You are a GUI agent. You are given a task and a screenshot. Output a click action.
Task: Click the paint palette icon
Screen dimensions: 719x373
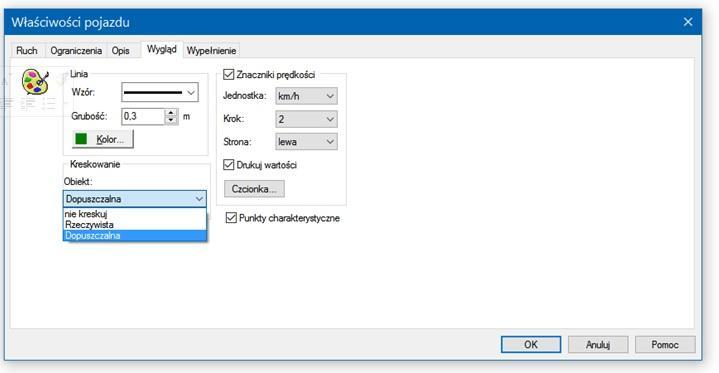35,82
